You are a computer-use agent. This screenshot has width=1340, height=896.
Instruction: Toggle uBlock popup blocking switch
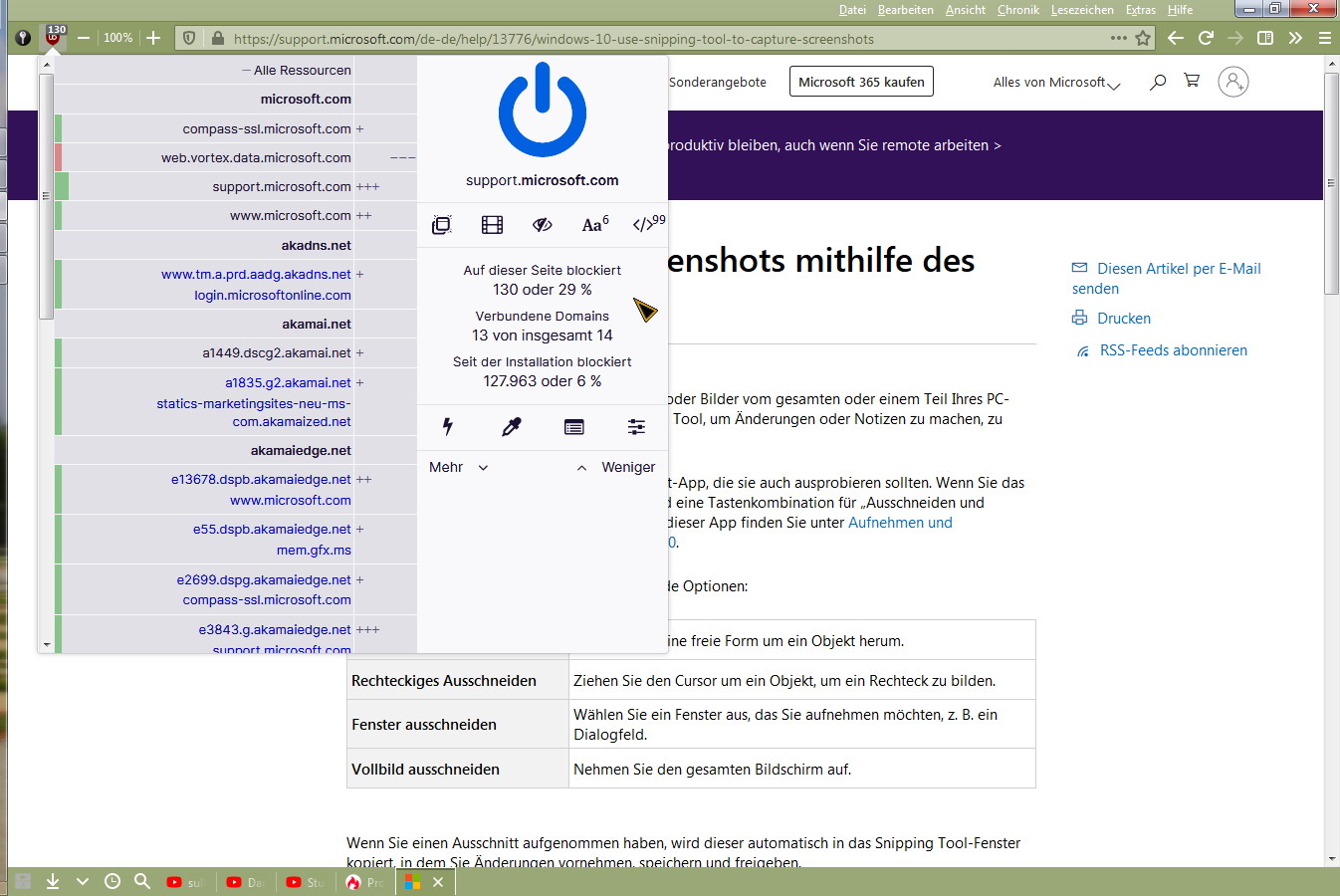[x=441, y=225]
